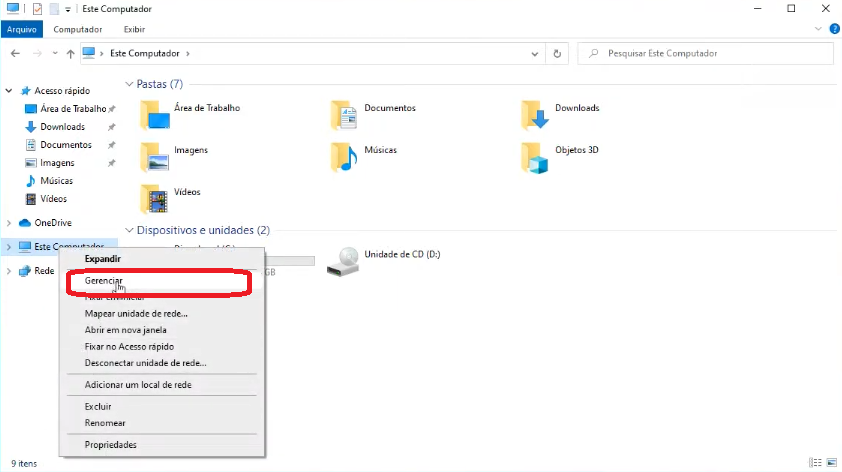The width and height of the screenshot is (842, 472).
Task: Click the chevron after Este Computador breadcrumb
Action: 188,54
